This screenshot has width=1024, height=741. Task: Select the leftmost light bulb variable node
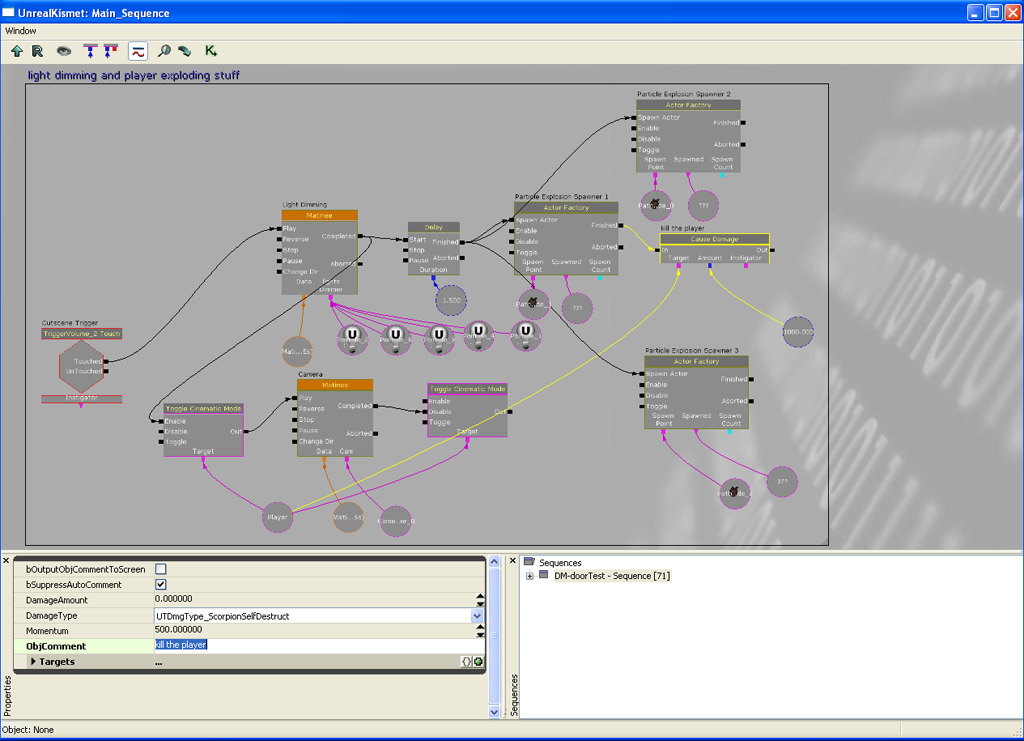[x=353, y=339]
